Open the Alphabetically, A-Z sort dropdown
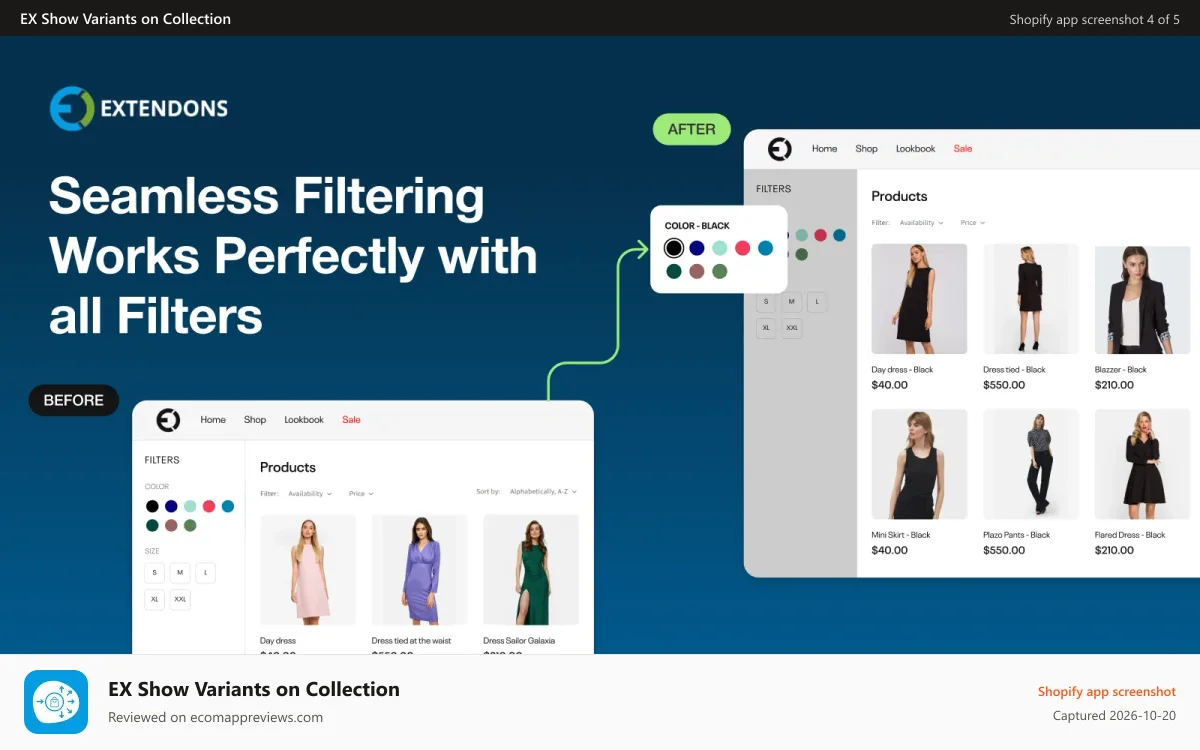Screen dimensions: 1200x750 pyautogui.click(x=543, y=492)
